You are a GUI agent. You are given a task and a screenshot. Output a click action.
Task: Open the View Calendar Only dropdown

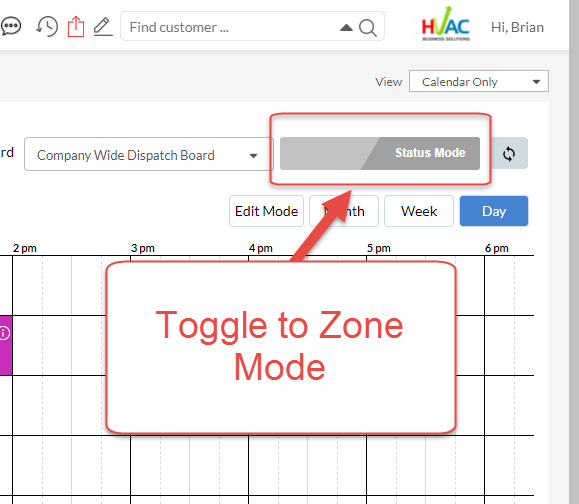(x=479, y=81)
